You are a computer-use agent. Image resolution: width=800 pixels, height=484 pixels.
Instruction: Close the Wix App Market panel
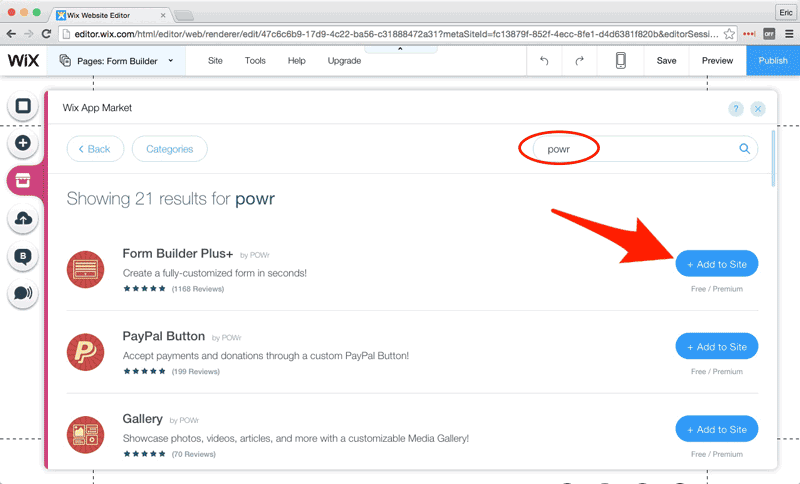(x=758, y=109)
